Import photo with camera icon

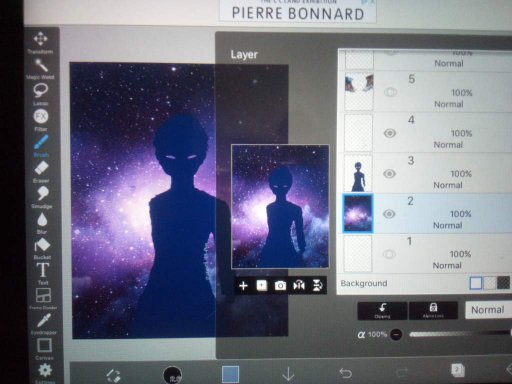280,286
